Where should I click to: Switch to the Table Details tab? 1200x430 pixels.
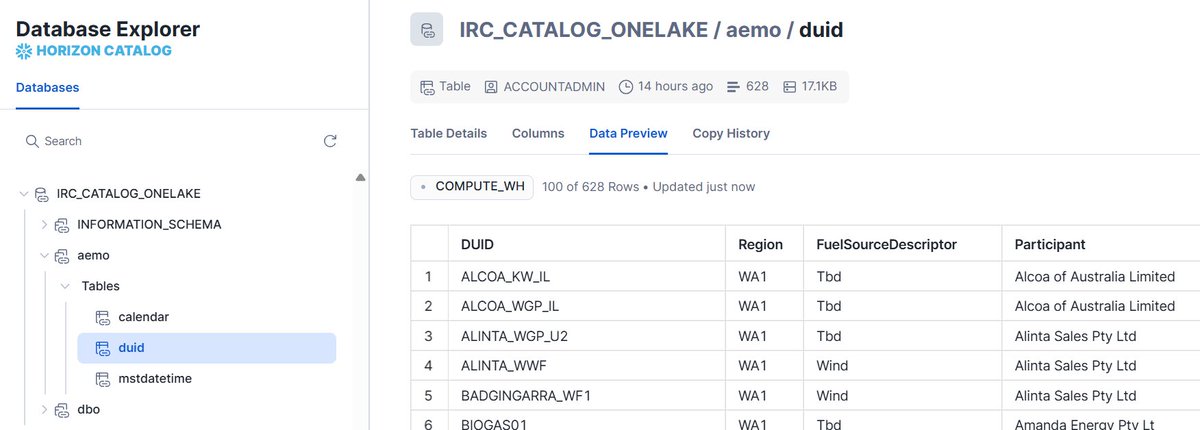449,133
